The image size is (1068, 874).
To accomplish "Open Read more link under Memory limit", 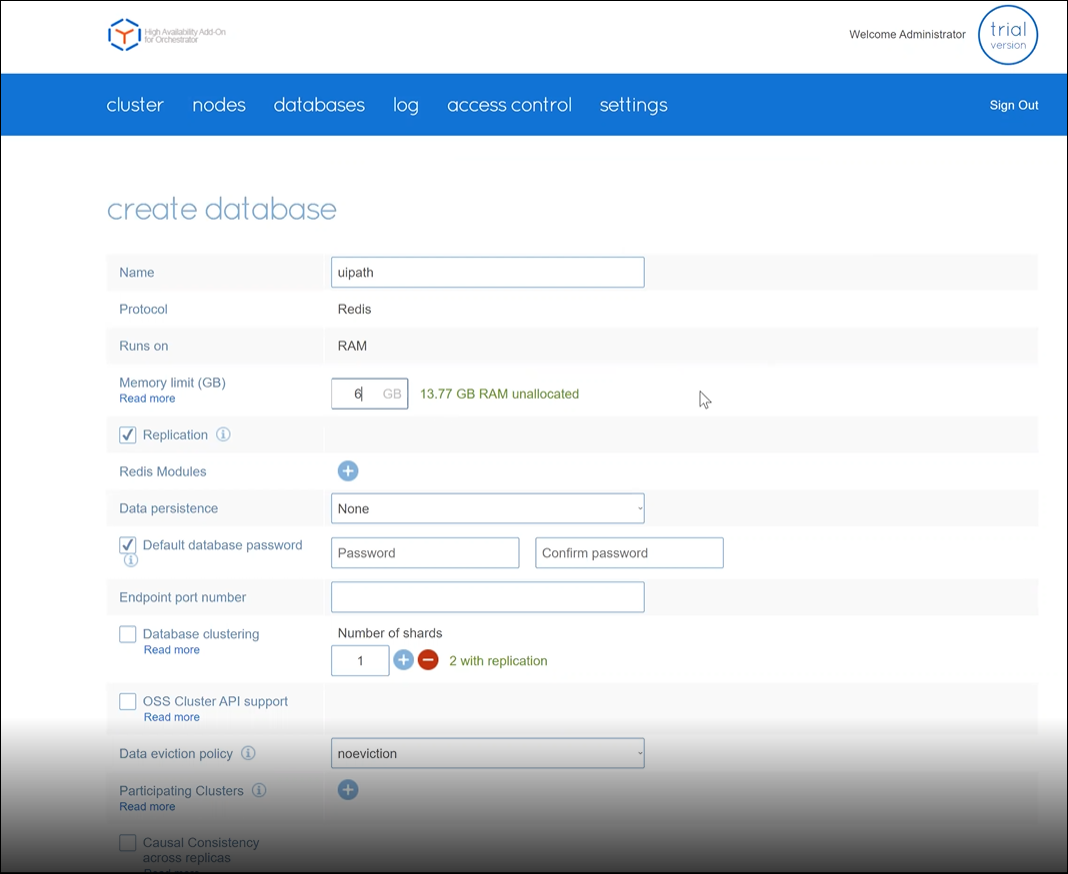I will click(147, 398).
